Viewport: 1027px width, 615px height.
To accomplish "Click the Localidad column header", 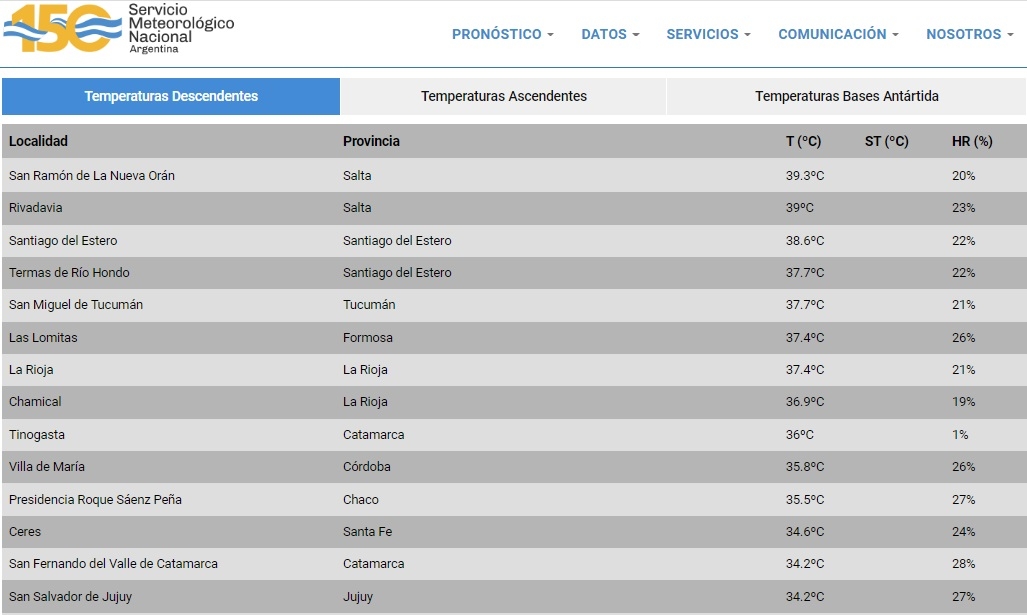I will point(39,141).
